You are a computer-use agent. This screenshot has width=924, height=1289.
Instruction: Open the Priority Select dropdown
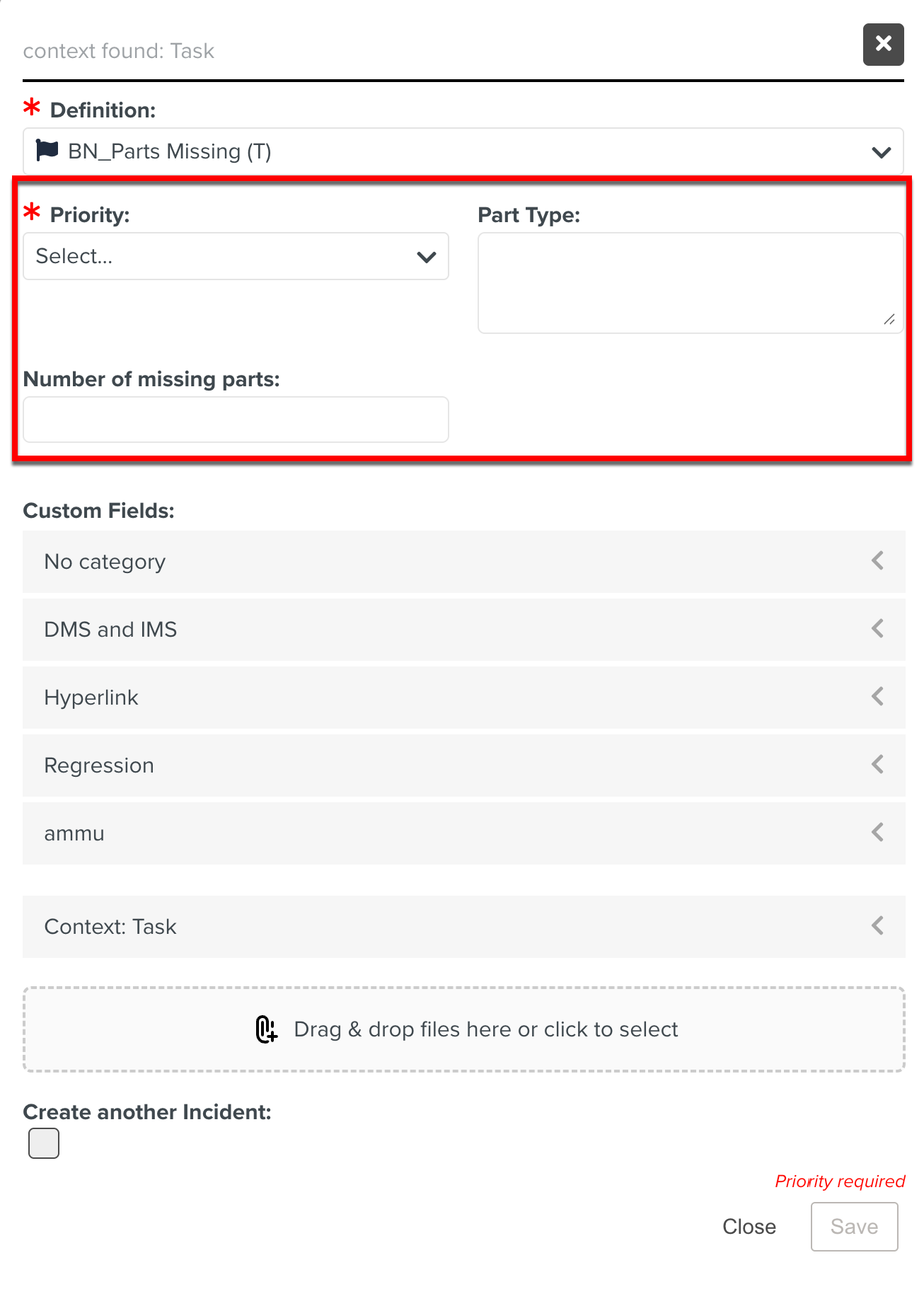pos(236,256)
